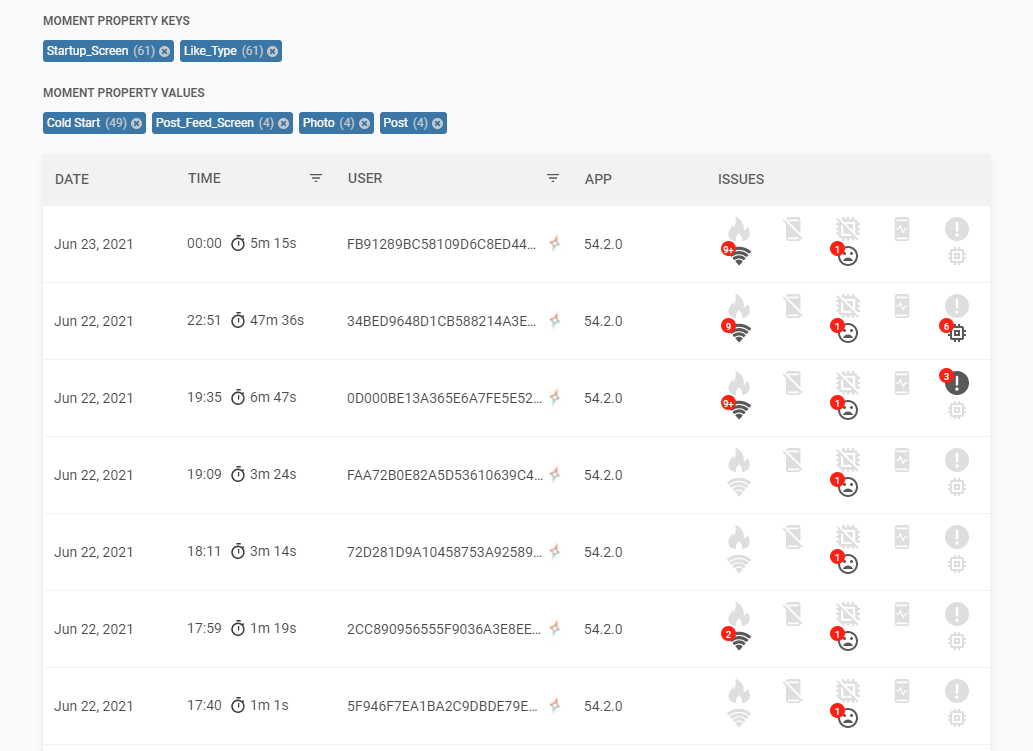Click sad face icon in 18:11 session
The height and width of the screenshot is (751, 1033).
point(848,564)
